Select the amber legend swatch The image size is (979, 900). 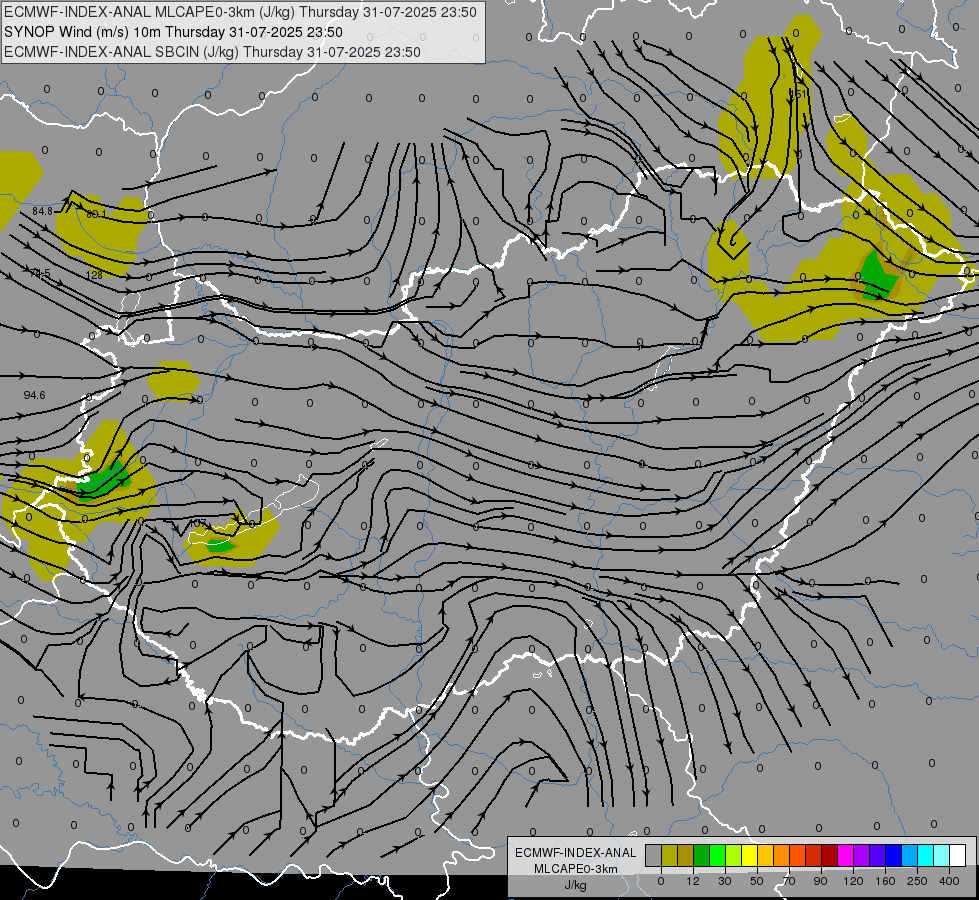[766, 855]
